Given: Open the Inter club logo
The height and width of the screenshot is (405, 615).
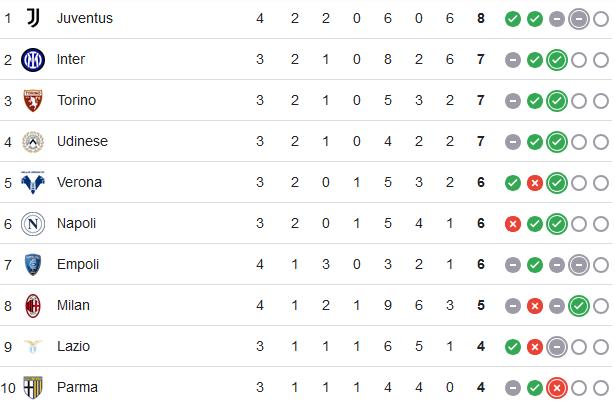Looking at the screenshot, I should click(33, 60).
